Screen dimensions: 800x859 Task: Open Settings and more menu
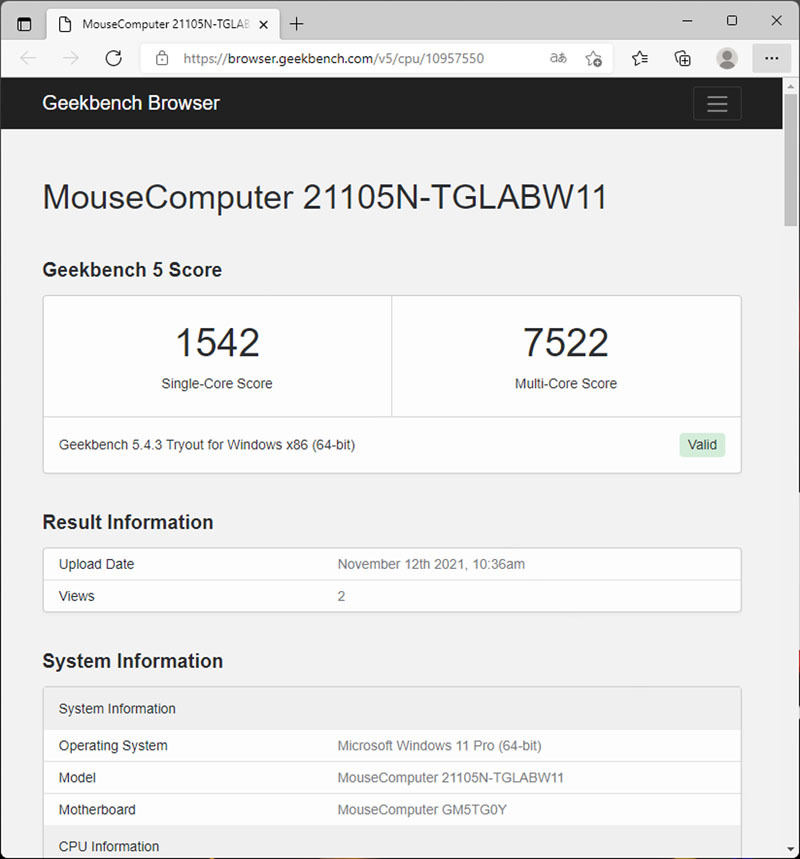pos(772,58)
